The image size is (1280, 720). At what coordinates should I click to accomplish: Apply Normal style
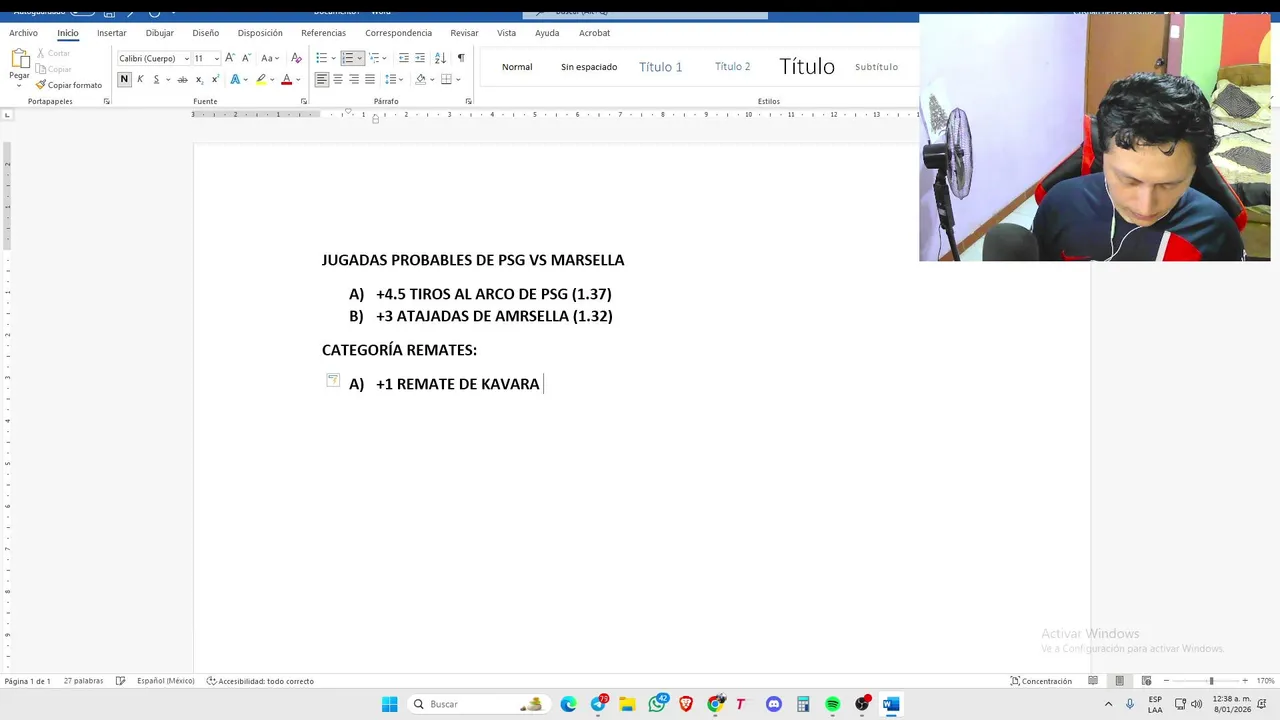point(517,67)
